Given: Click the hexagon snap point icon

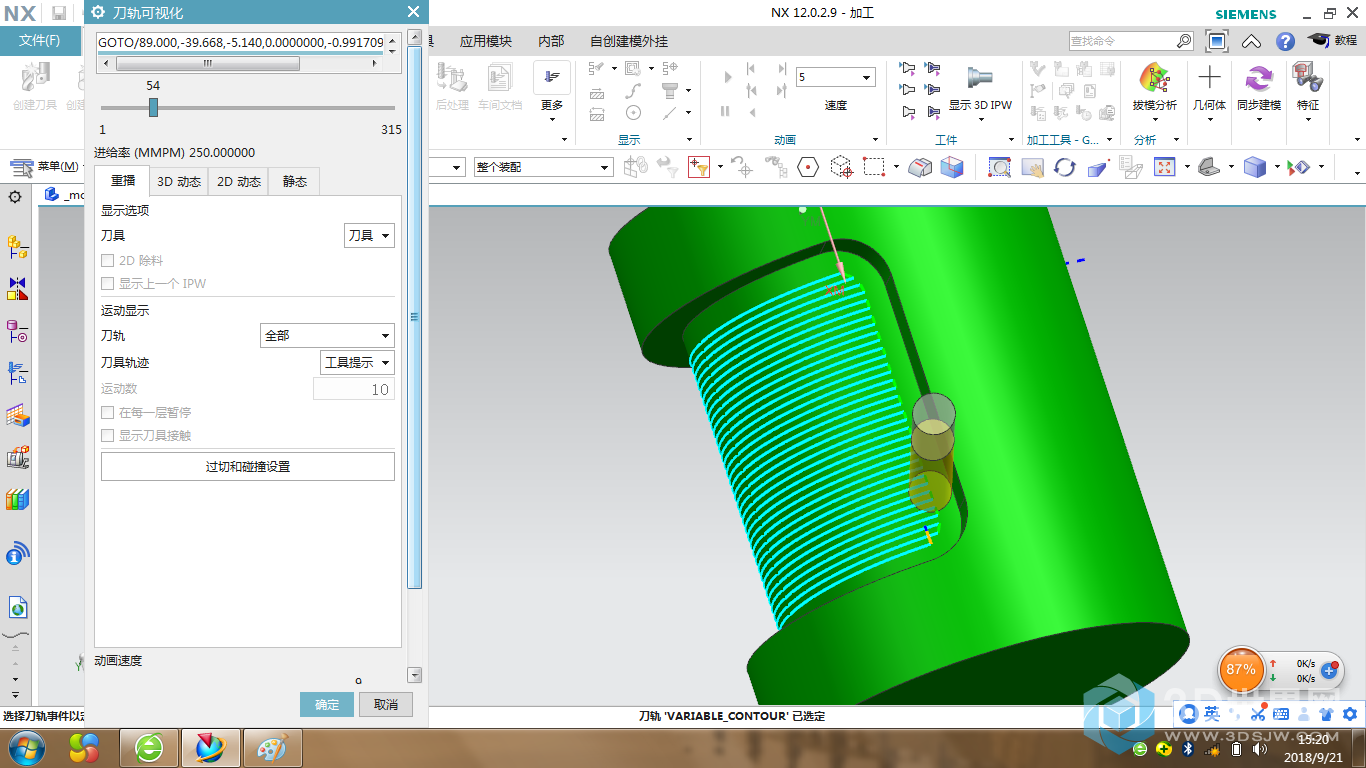Looking at the screenshot, I should coord(808,167).
